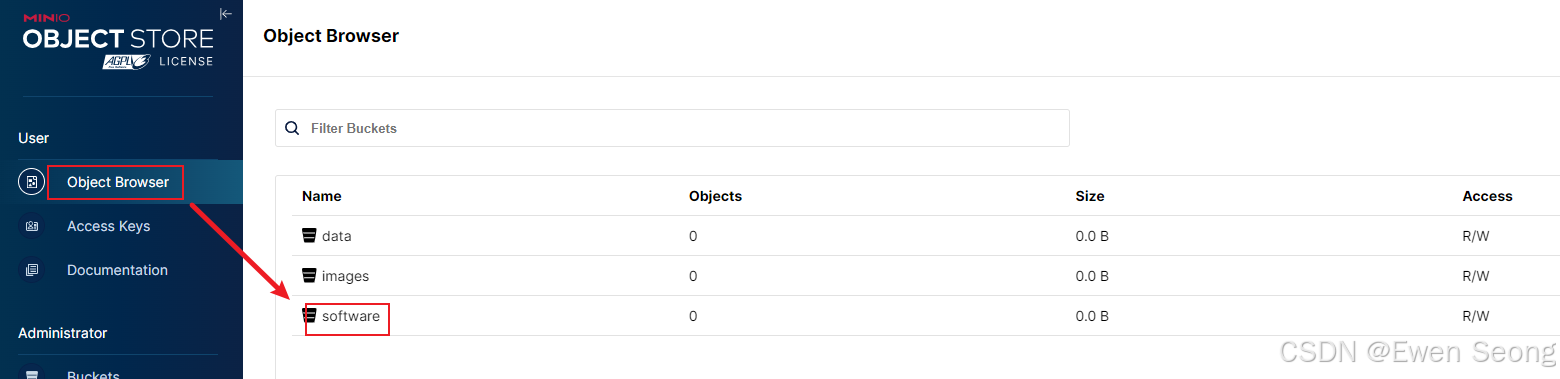The image size is (1560, 379).
Task: Open the data bucket
Action: click(336, 236)
